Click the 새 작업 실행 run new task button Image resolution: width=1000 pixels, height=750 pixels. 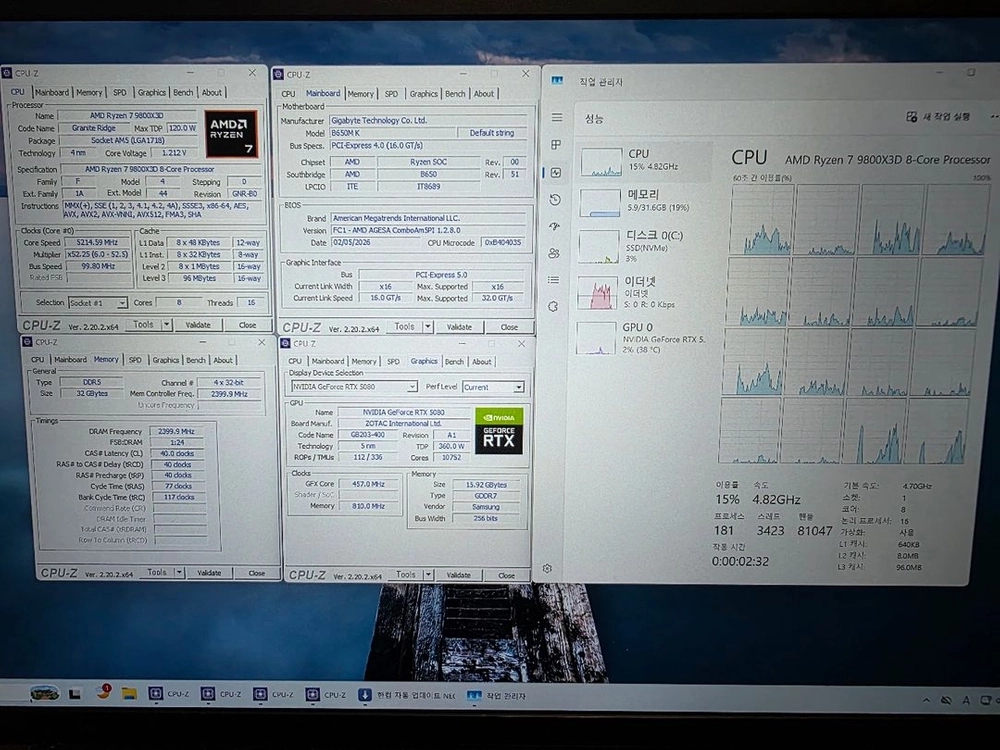click(938, 117)
